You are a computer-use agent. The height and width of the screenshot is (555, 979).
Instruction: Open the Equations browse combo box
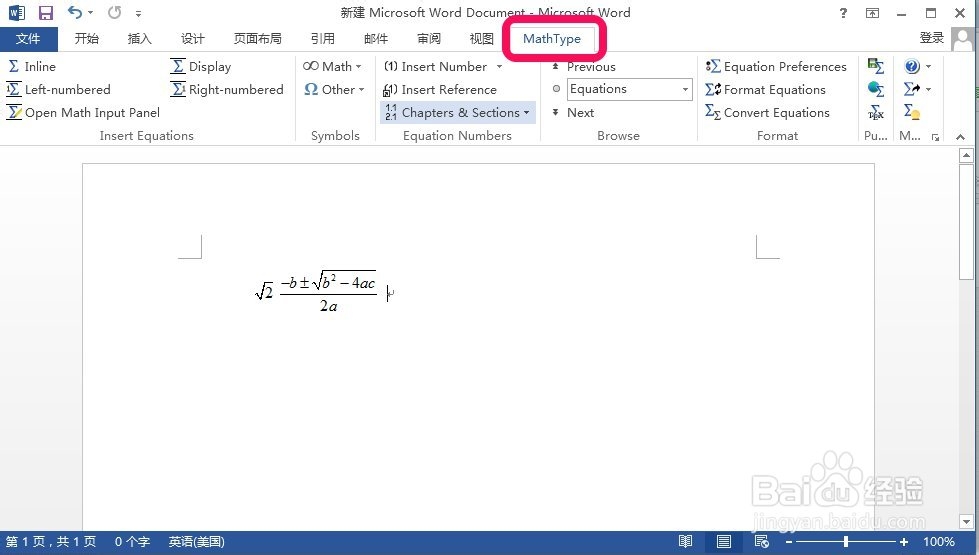coord(629,89)
